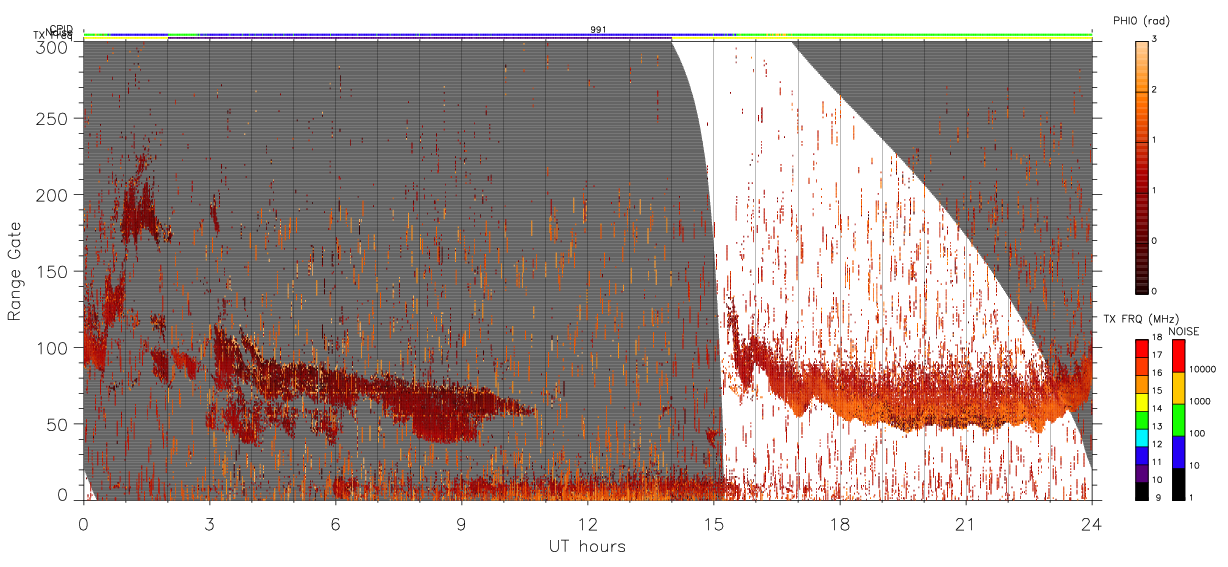Viewport: 1228px width, 567px height.
Task: Click the NOISE legend value '100'
Action: [1198, 434]
